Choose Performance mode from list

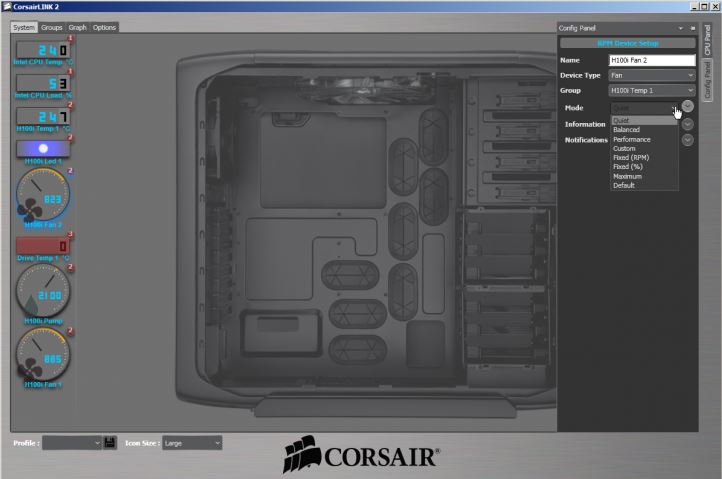(x=644, y=139)
